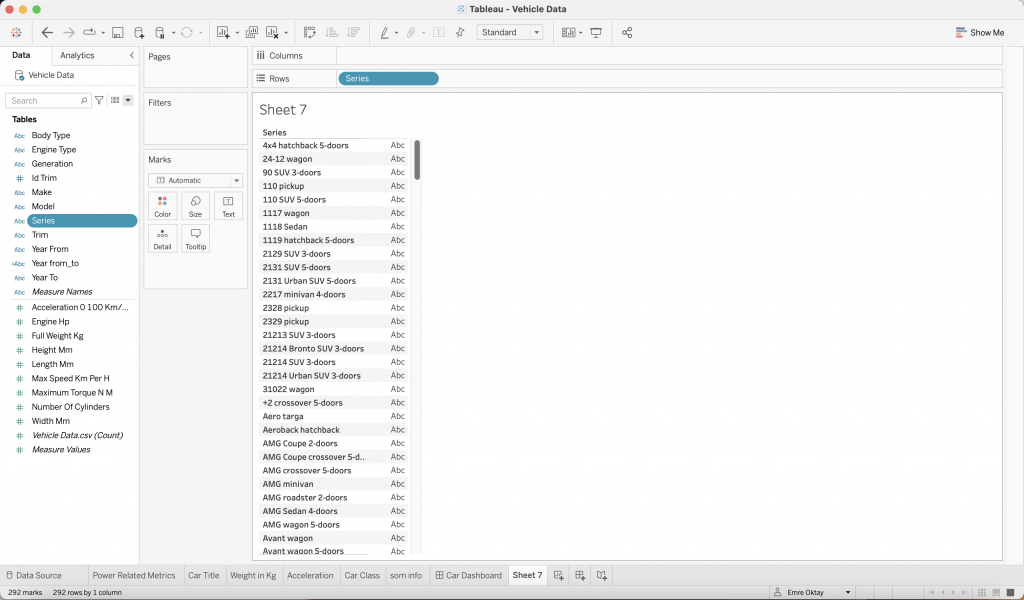Click into the Search fields input box
Viewport: 1024px width, 600px height.
pos(45,101)
